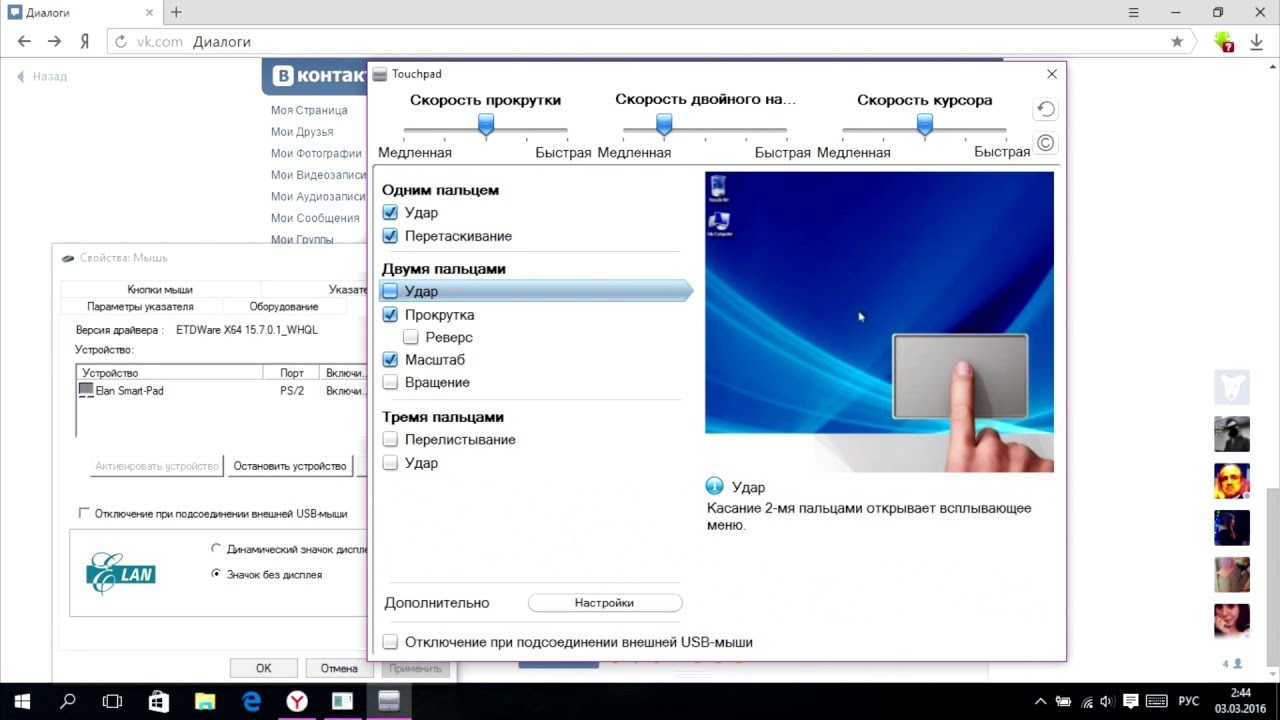The height and width of the screenshot is (720, 1280).
Task: Select Elan Smart-Pad device row
Action: [x=222, y=391]
